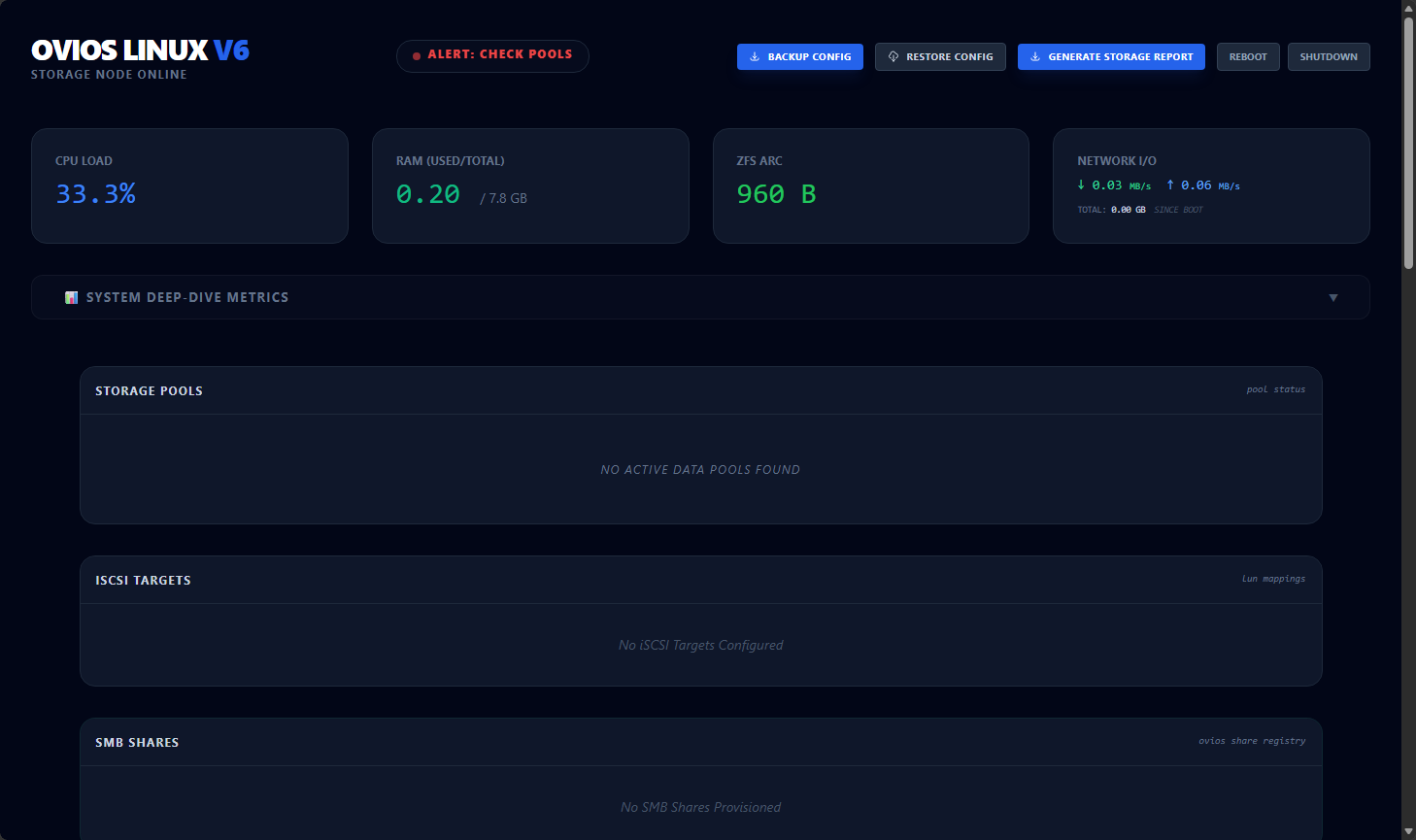Click the vertical scrollbar thumb
Image resolution: width=1416 pixels, height=840 pixels.
pos(1408,143)
